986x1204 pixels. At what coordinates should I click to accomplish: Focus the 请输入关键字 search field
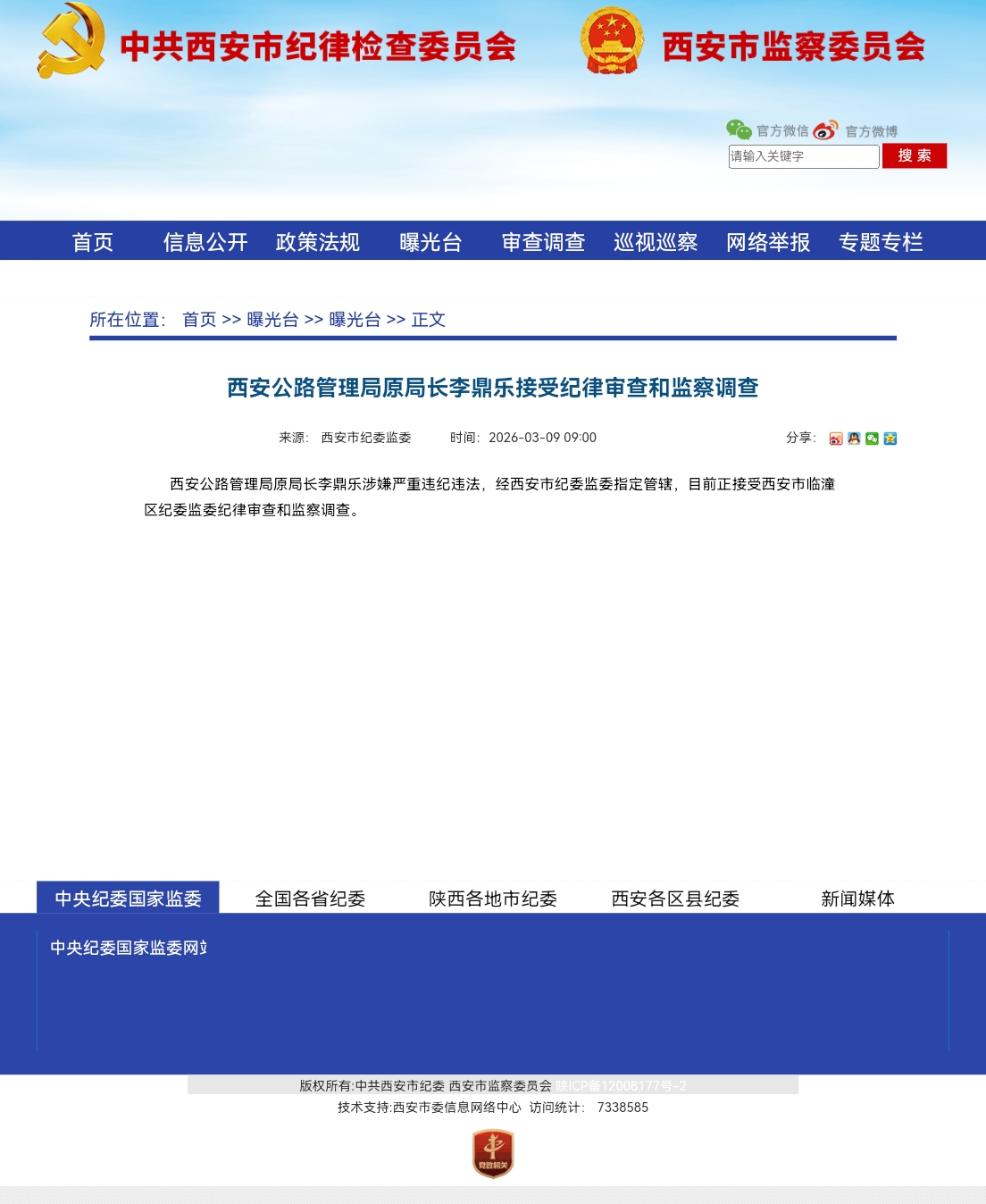pos(804,156)
